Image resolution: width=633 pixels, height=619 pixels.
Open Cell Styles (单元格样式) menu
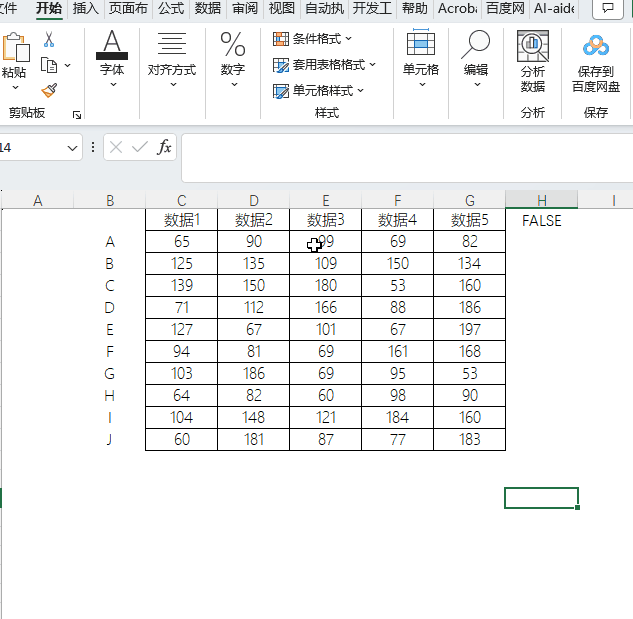click(x=319, y=91)
